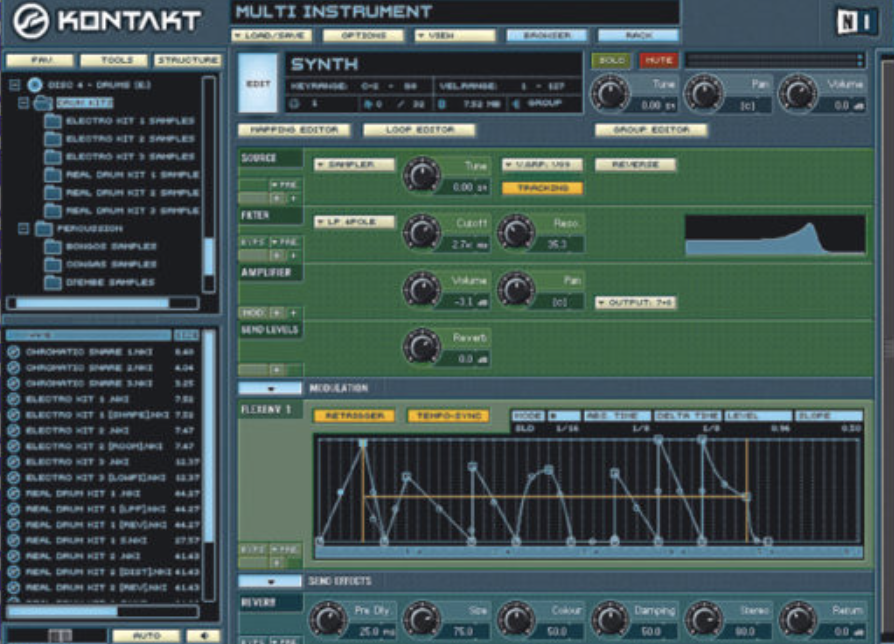Open the Electro Kit 2 Samples folder
894x644 pixels.
pos(52,138)
